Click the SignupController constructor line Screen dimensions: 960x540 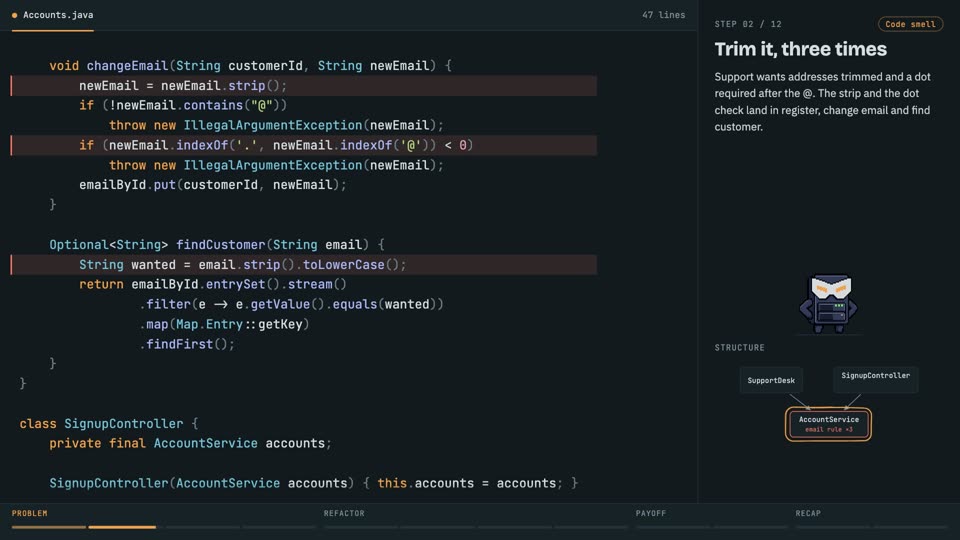pyautogui.click(x=313, y=483)
